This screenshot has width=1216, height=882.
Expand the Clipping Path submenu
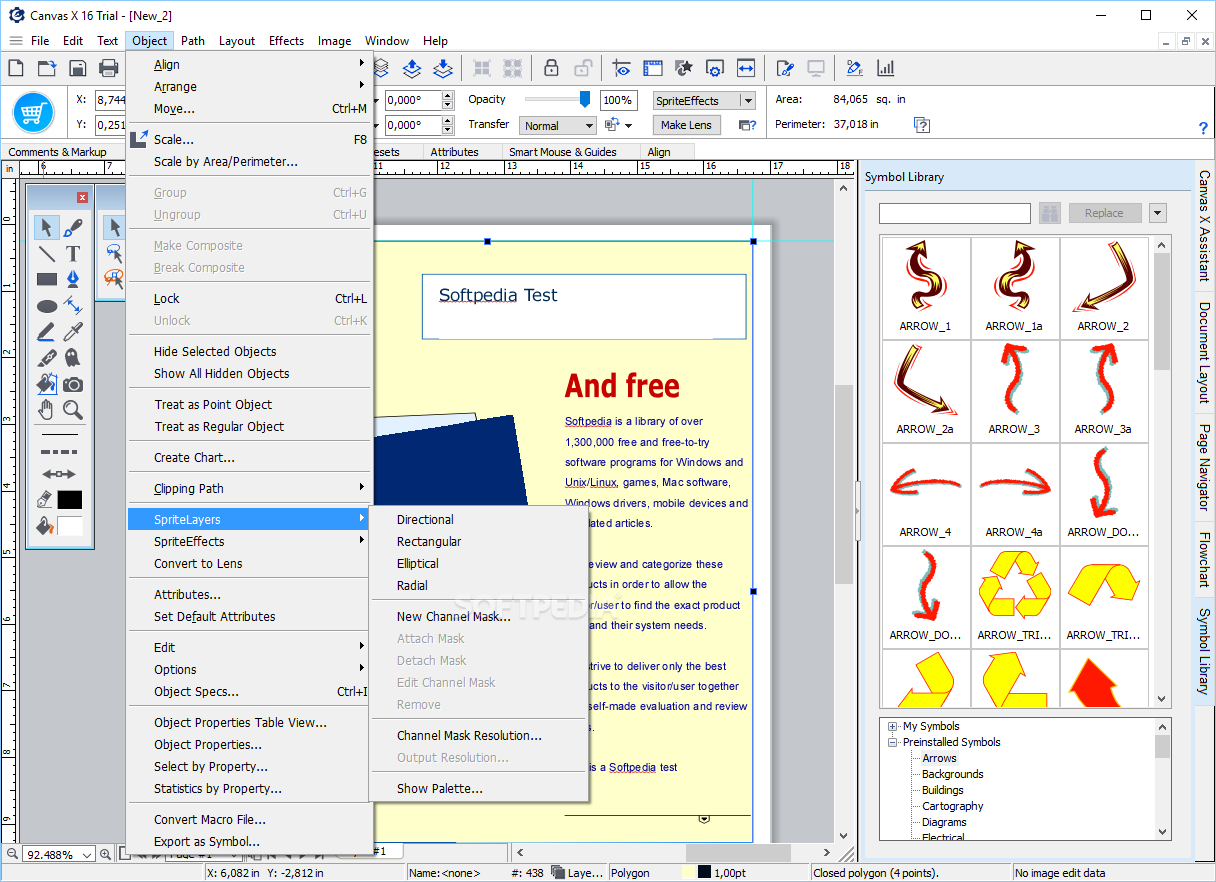249,488
